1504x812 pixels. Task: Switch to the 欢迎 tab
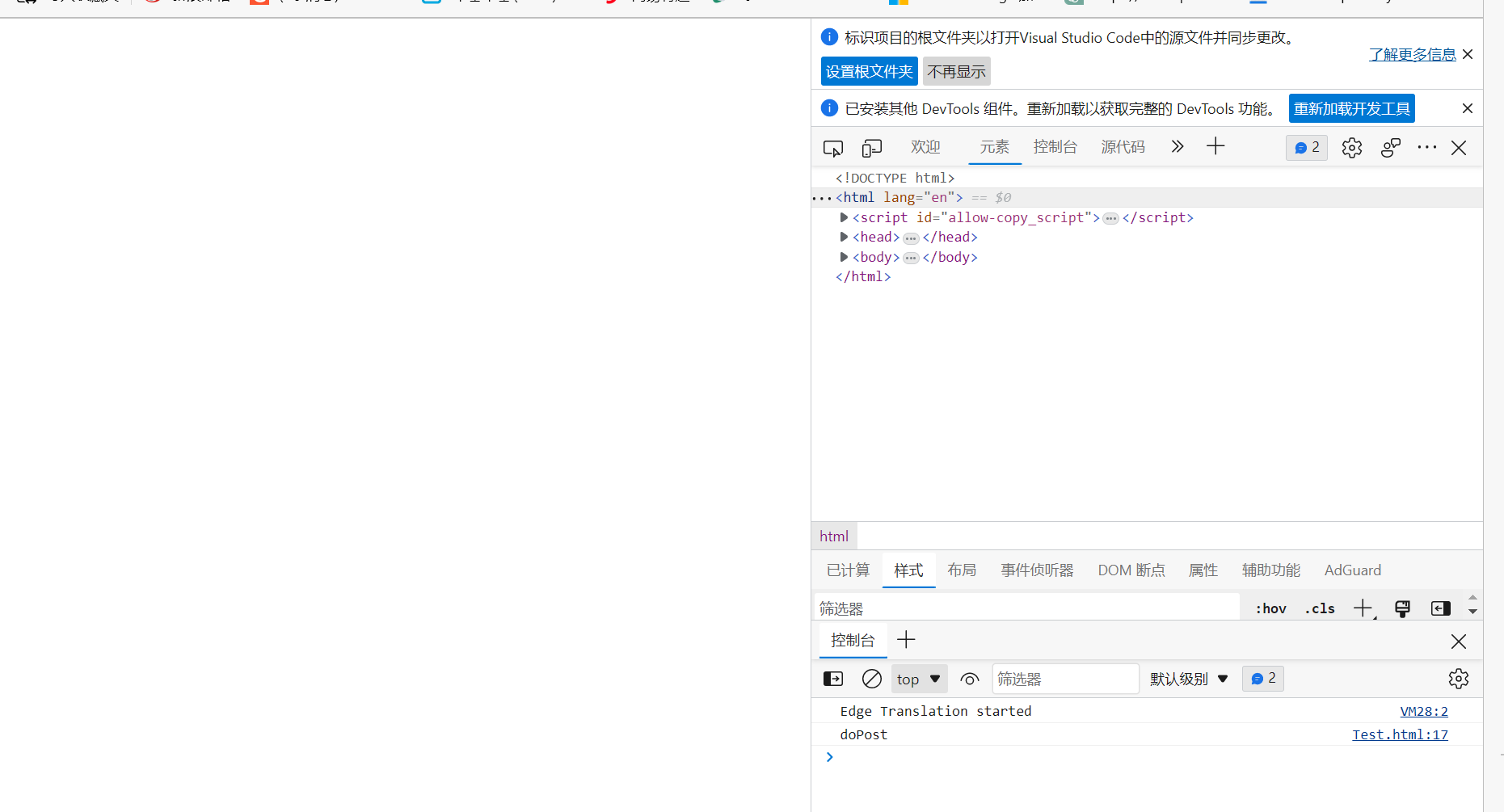pyautogui.click(x=925, y=147)
